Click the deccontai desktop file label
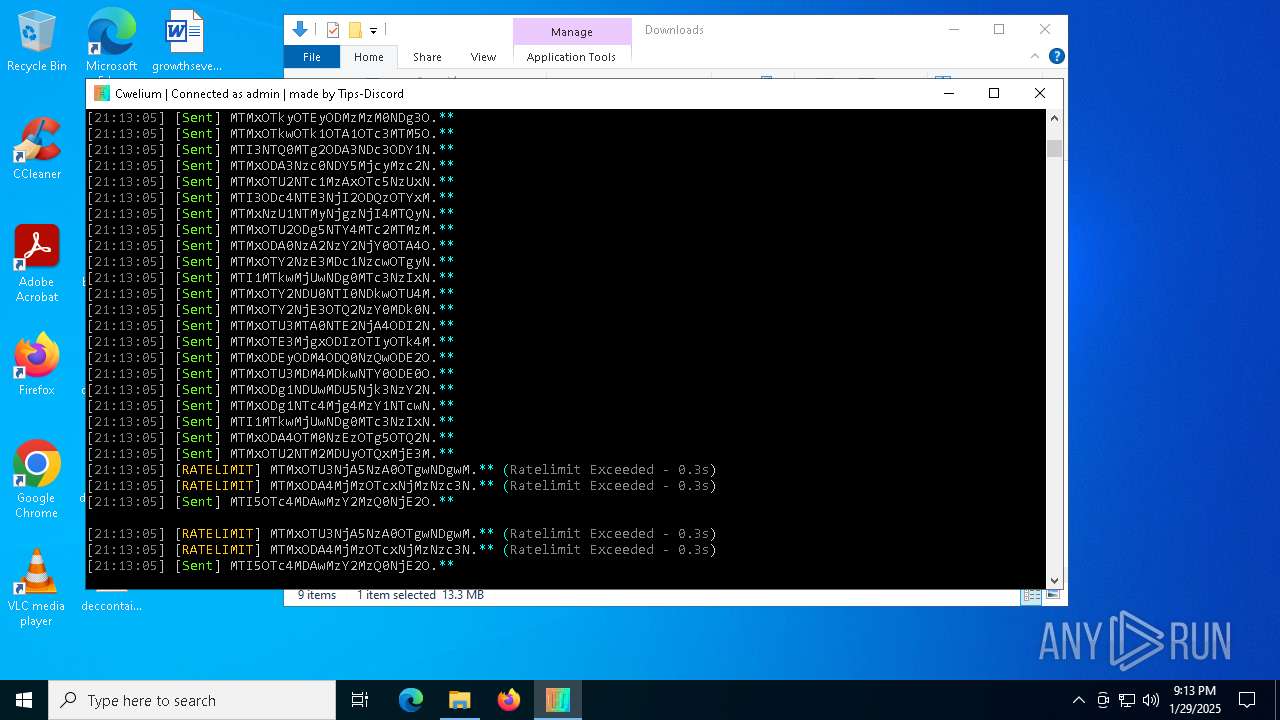The height and width of the screenshot is (720, 1280). (111, 606)
